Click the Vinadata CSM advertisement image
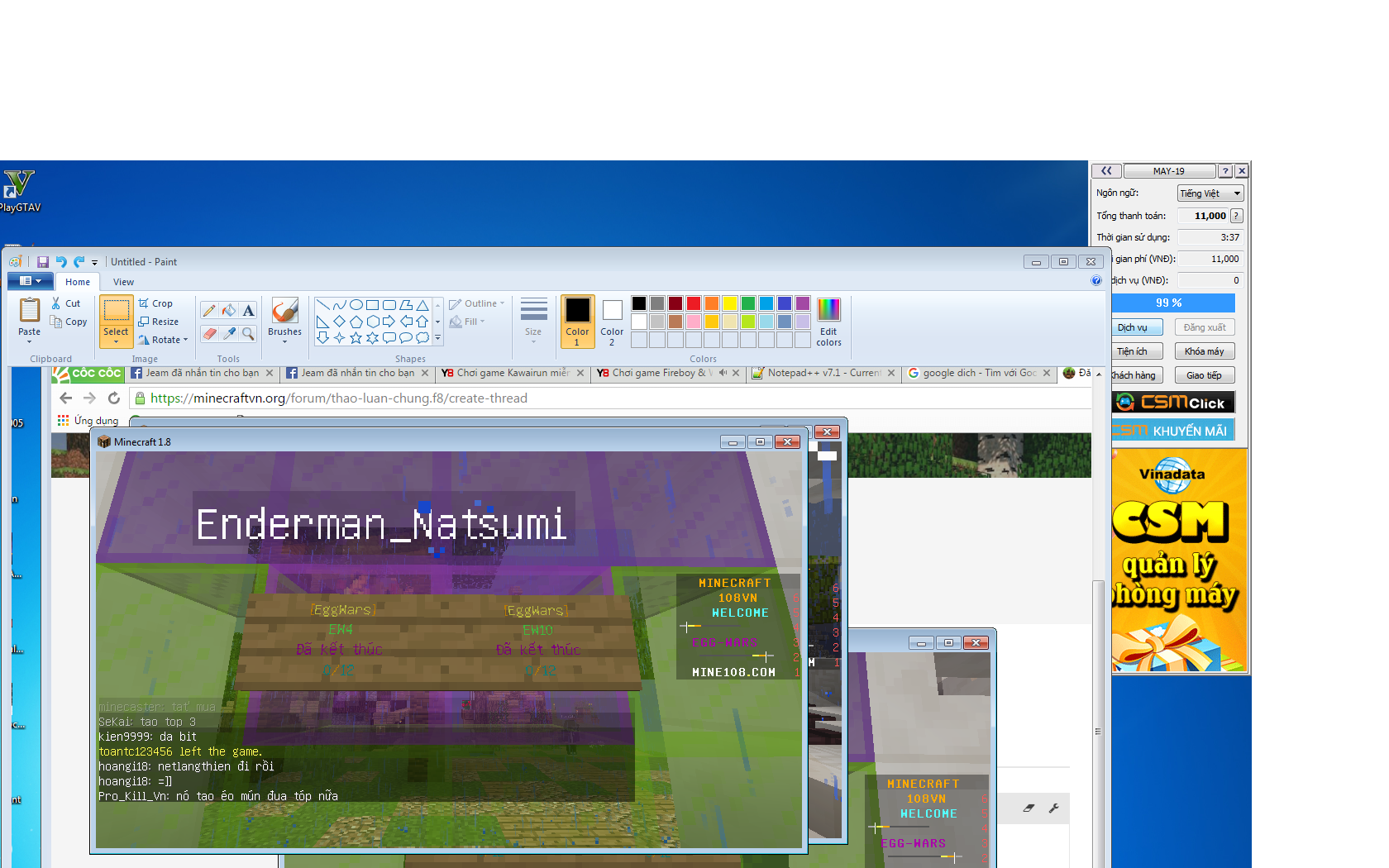 (x=1179, y=560)
